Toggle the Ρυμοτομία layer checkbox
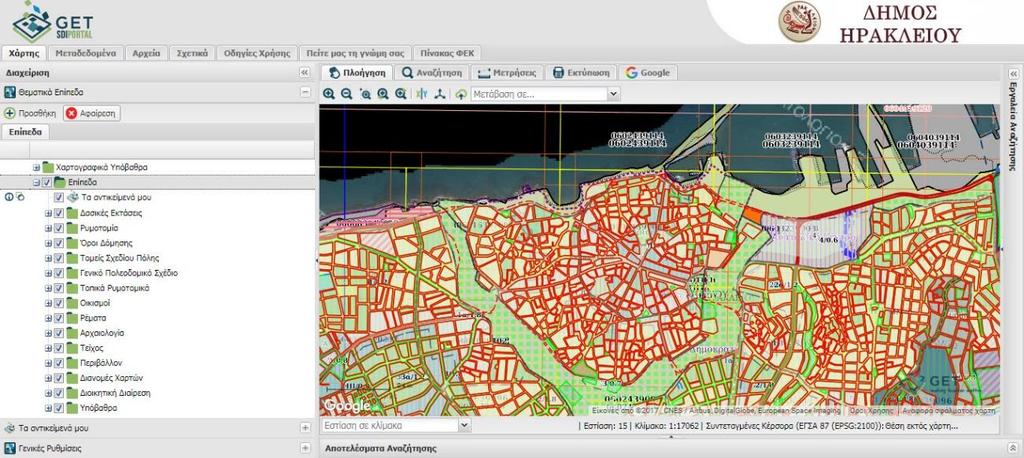Viewport: 1024px width, 458px height. (x=59, y=227)
